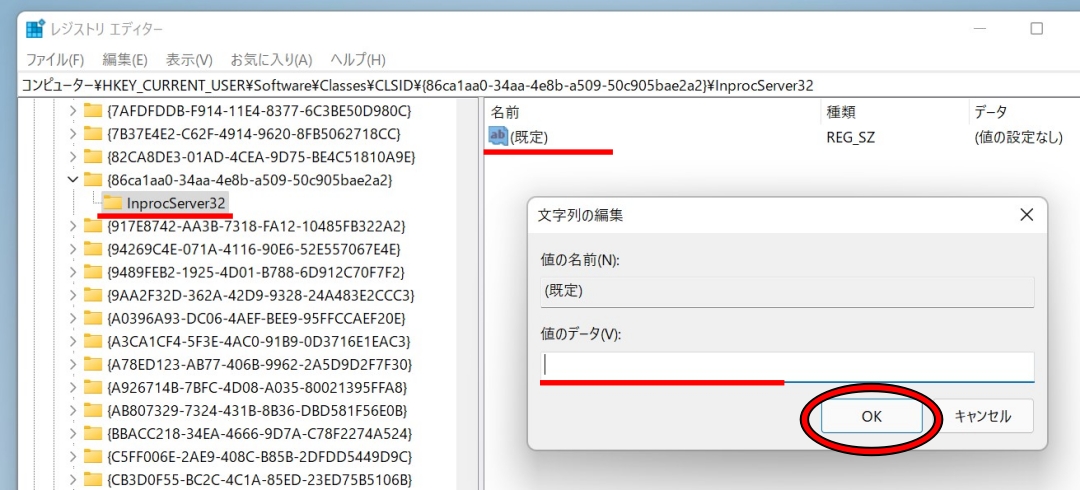Viewport: 1080px width, 490px height.
Task: Close the 文字列の編集 dialog with X
Action: [x=1026, y=215]
